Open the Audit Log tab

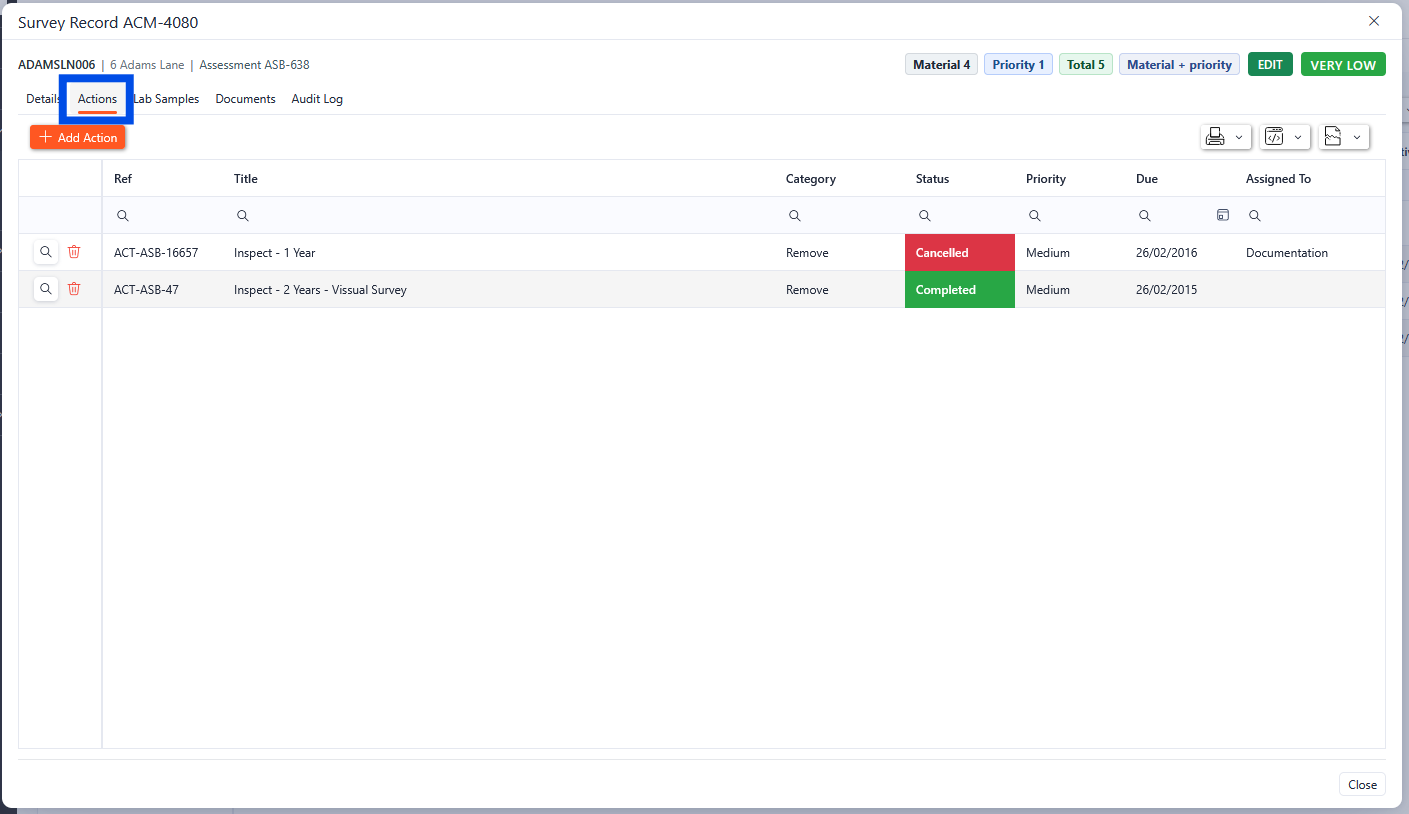click(x=317, y=99)
